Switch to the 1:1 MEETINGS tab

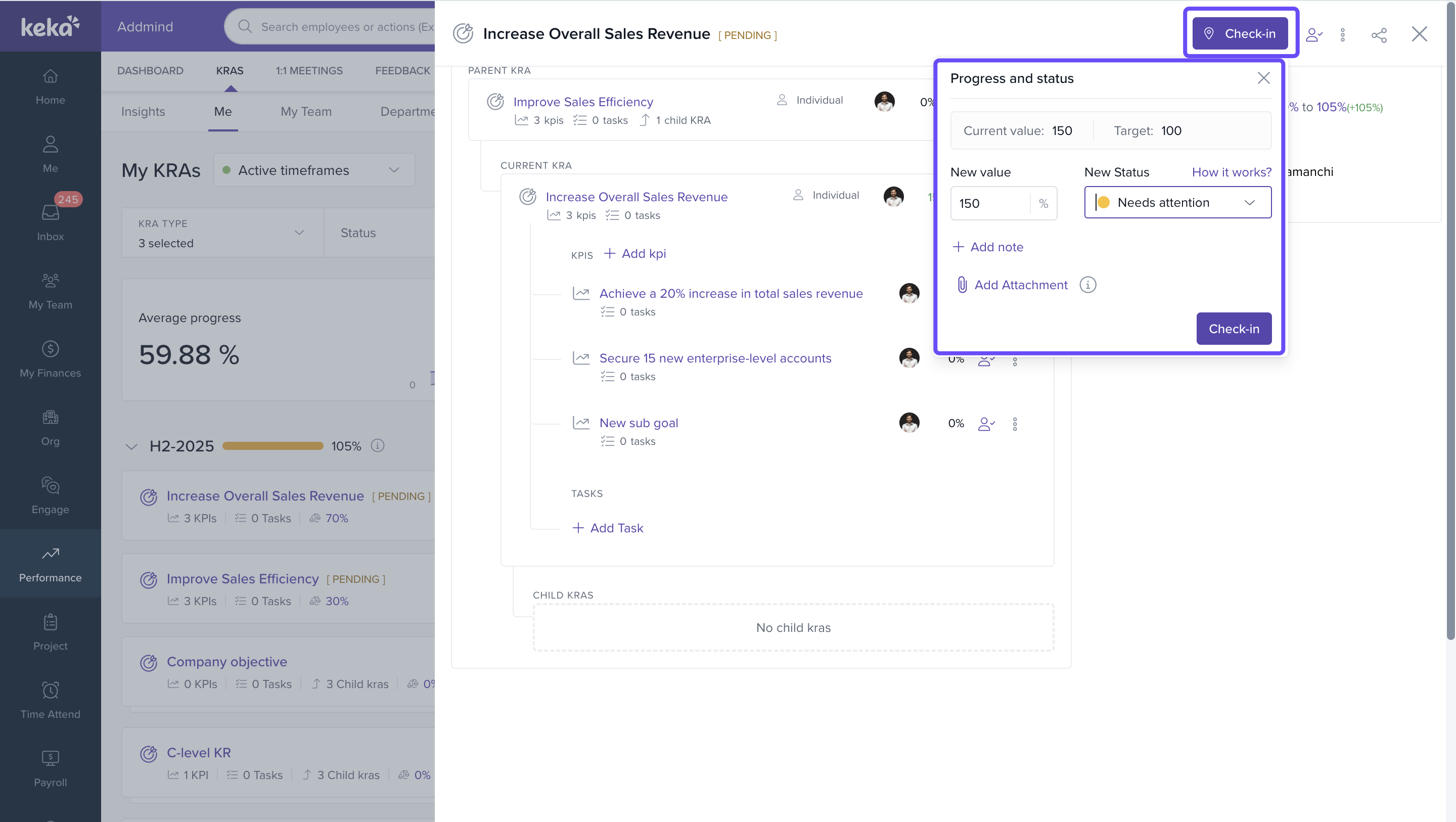308,71
